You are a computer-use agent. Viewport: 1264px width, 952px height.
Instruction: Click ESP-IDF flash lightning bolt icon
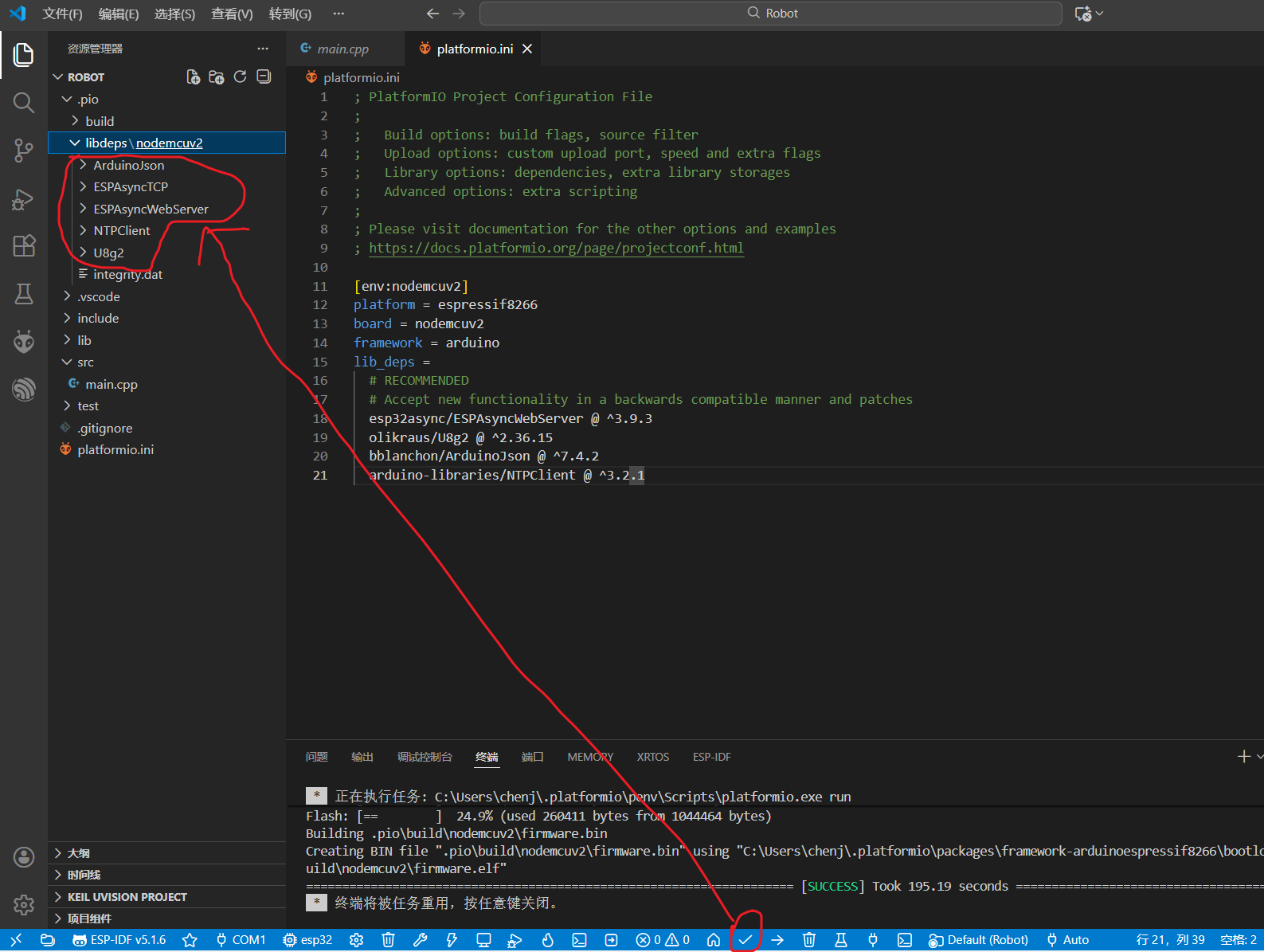pyautogui.click(x=452, y=940)
